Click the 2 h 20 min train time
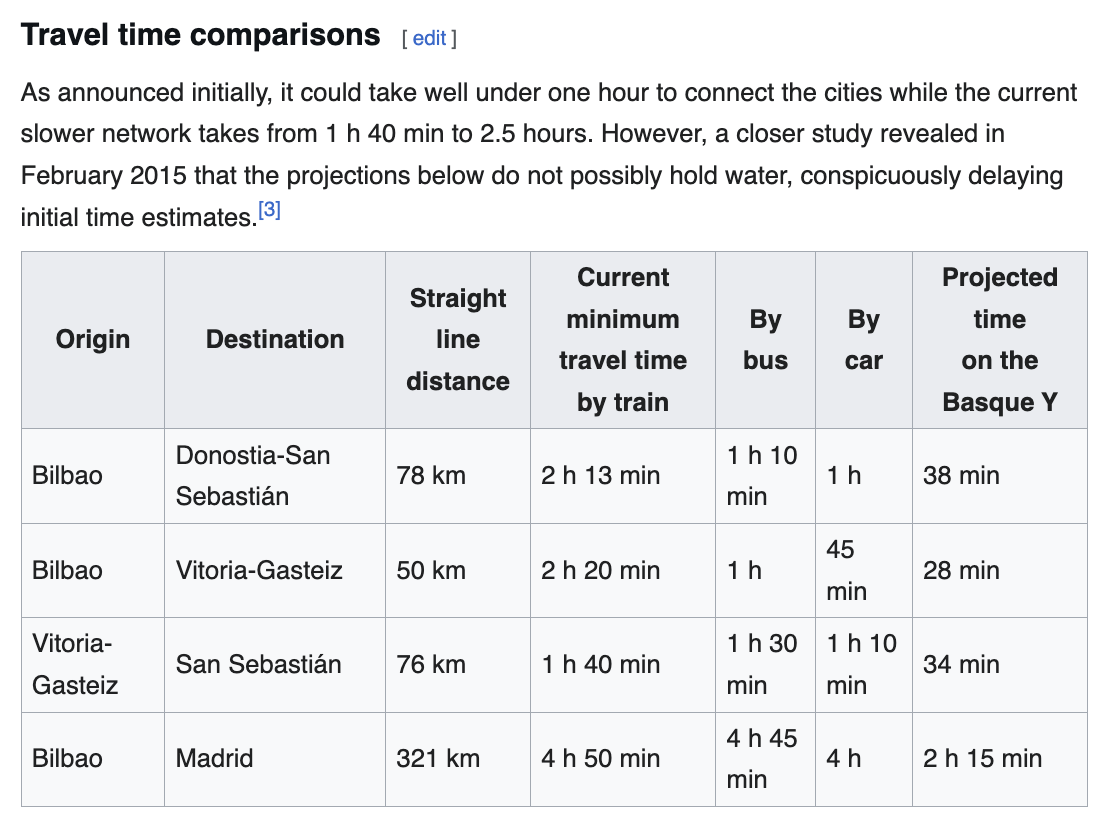1112x836 pixels. click(601, 571)
